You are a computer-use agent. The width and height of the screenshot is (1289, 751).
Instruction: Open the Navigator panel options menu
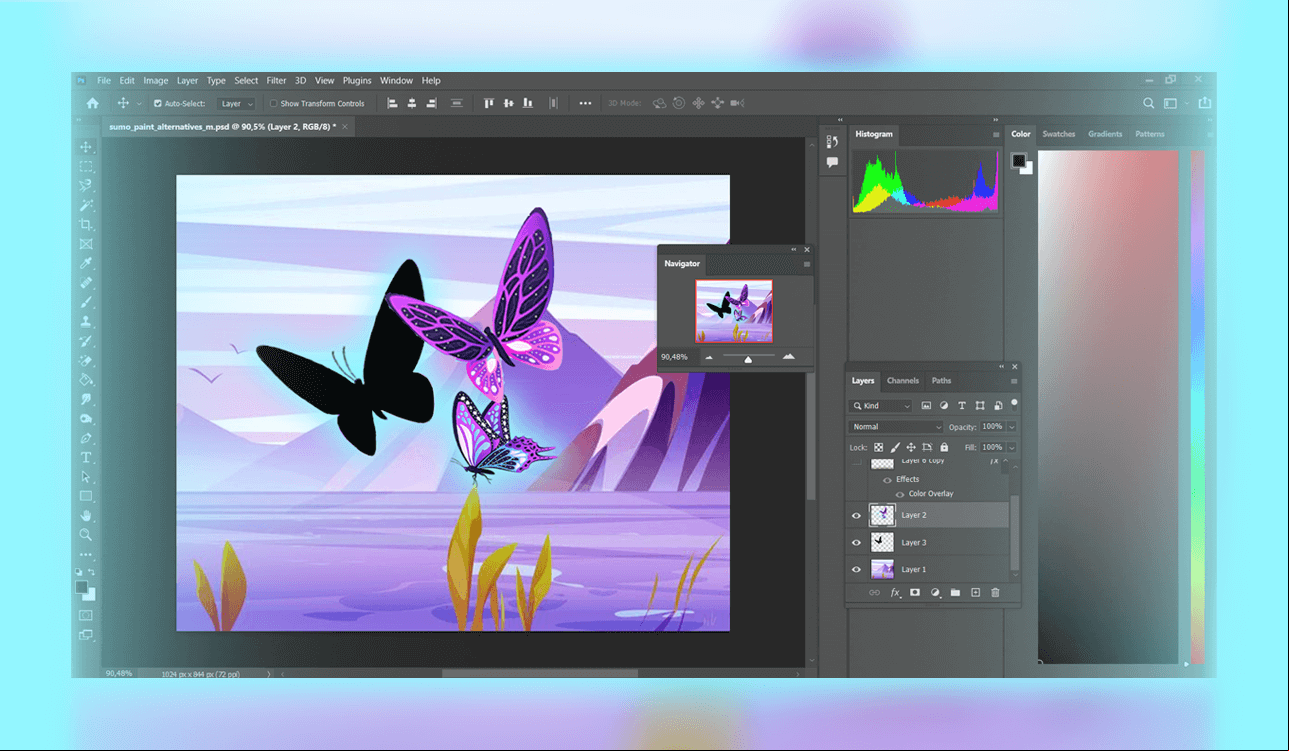coord(807,264)
